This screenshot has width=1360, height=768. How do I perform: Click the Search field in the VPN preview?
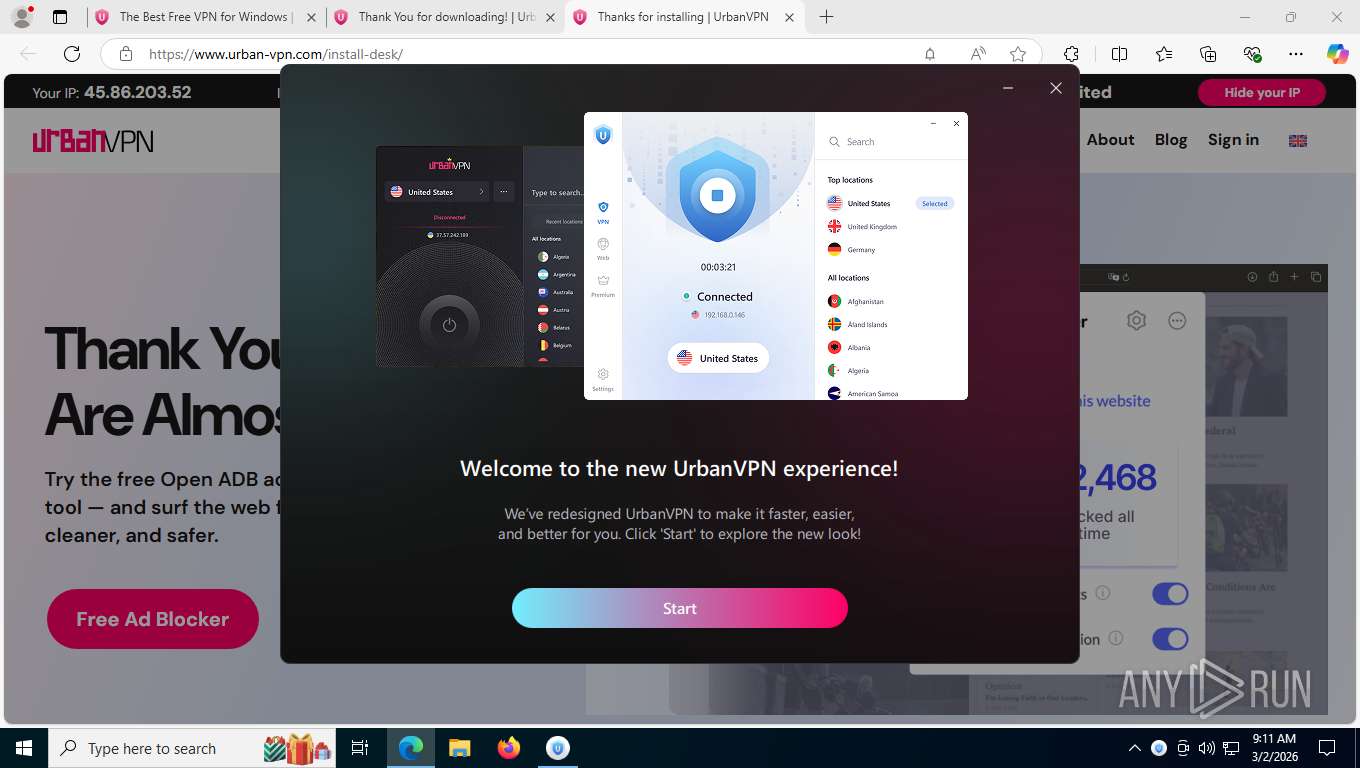click(890, 142)
